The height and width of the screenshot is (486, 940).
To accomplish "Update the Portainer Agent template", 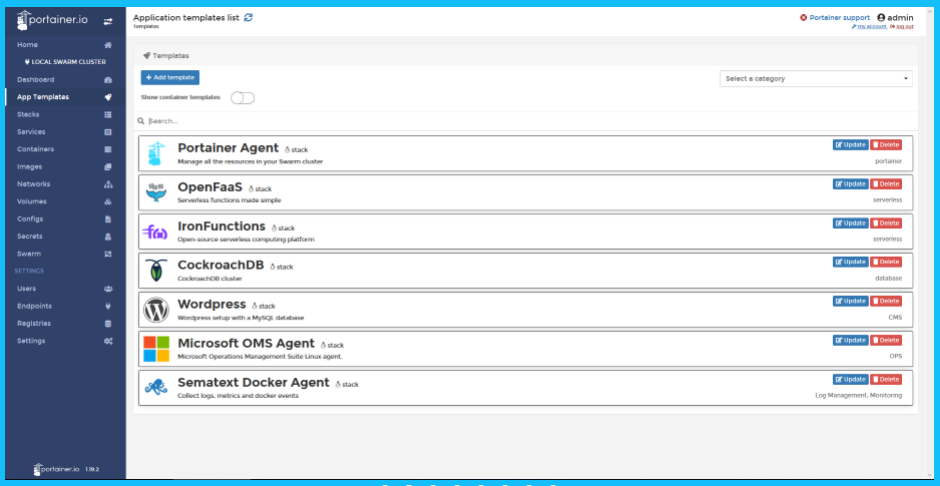I will click(850, 144).
